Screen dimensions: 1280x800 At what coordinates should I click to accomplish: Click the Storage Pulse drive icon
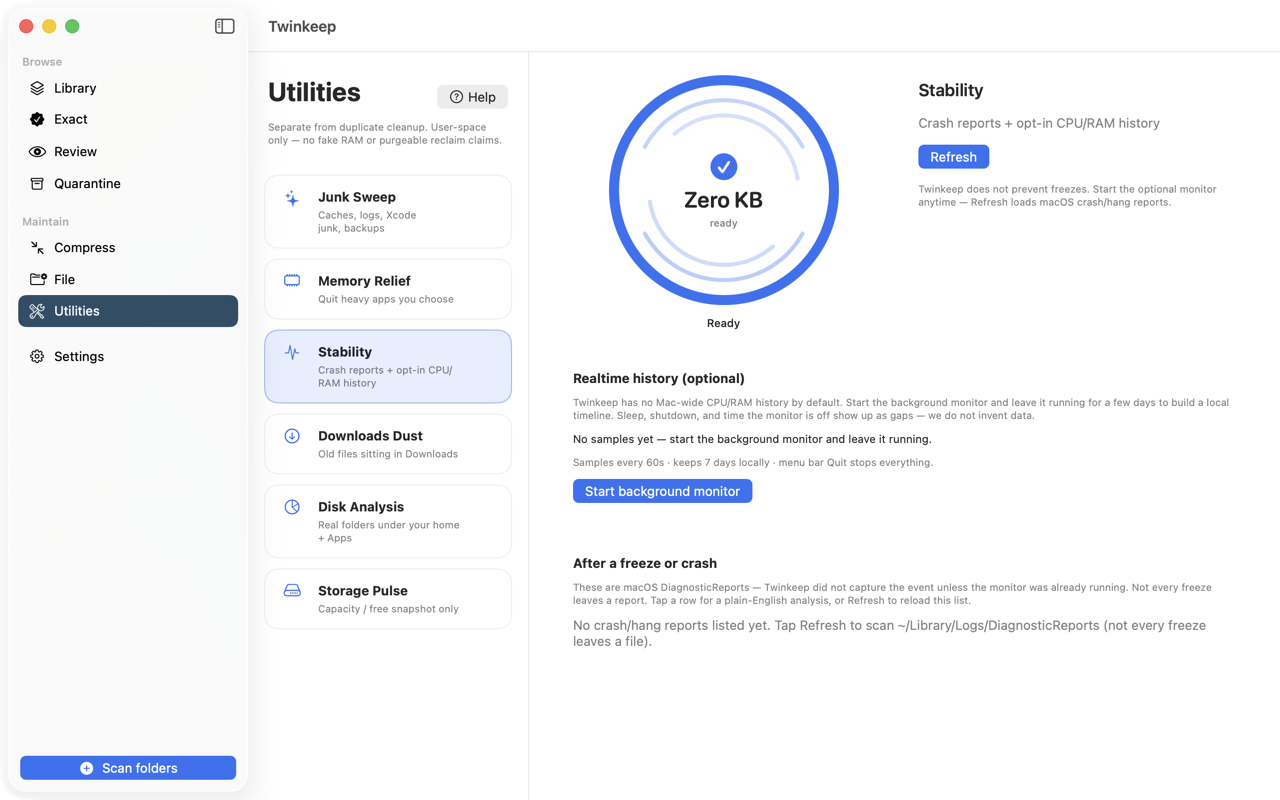tap(292, 591)
